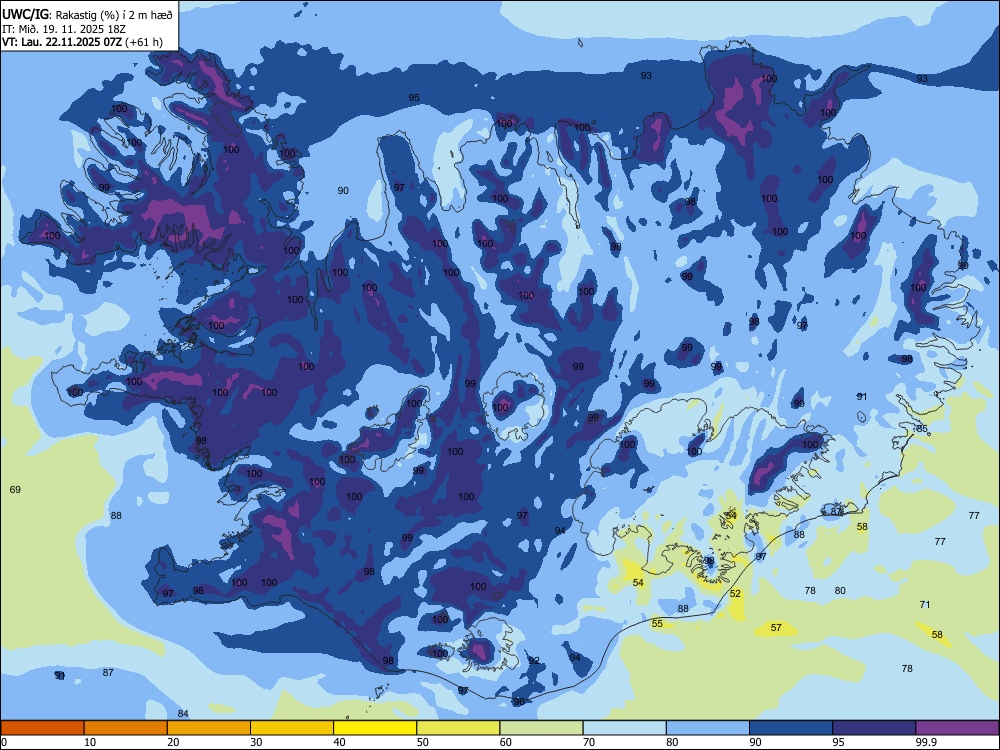Viewport: 1000px width, 750px height.
Task: Click the init time 'IT: Mið. 19. 11. 2025 18Z'
Action: [64, 29]
